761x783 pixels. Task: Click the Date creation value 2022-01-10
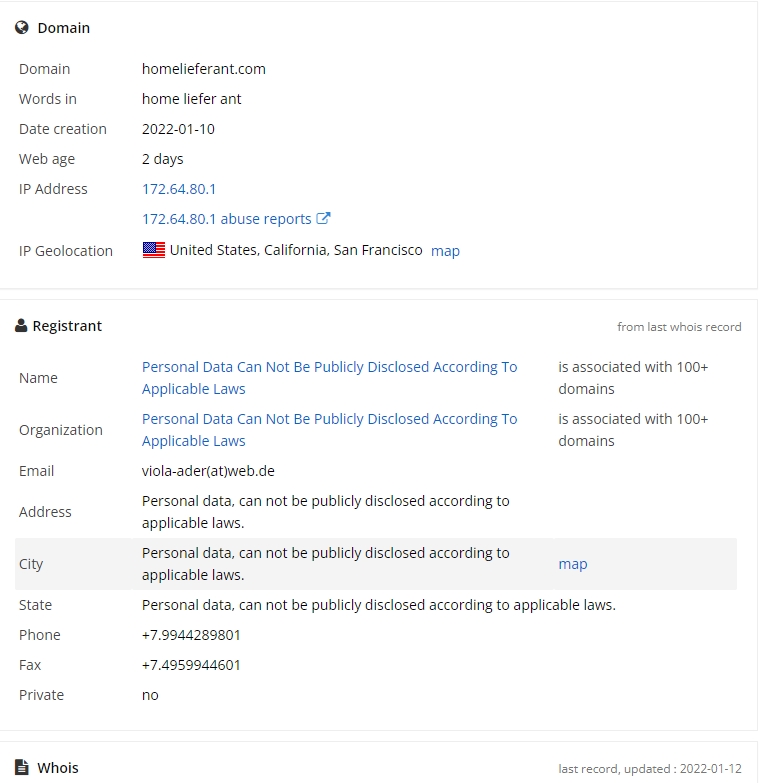point(178,129)
